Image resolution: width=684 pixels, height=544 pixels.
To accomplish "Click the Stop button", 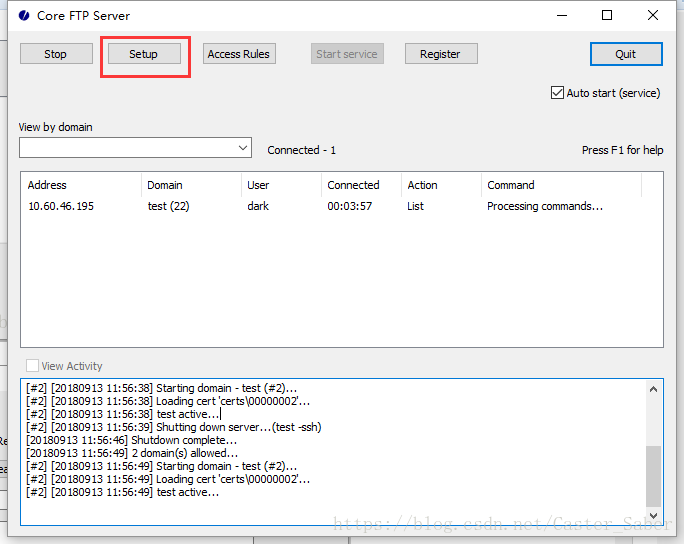I will (56, 54).
